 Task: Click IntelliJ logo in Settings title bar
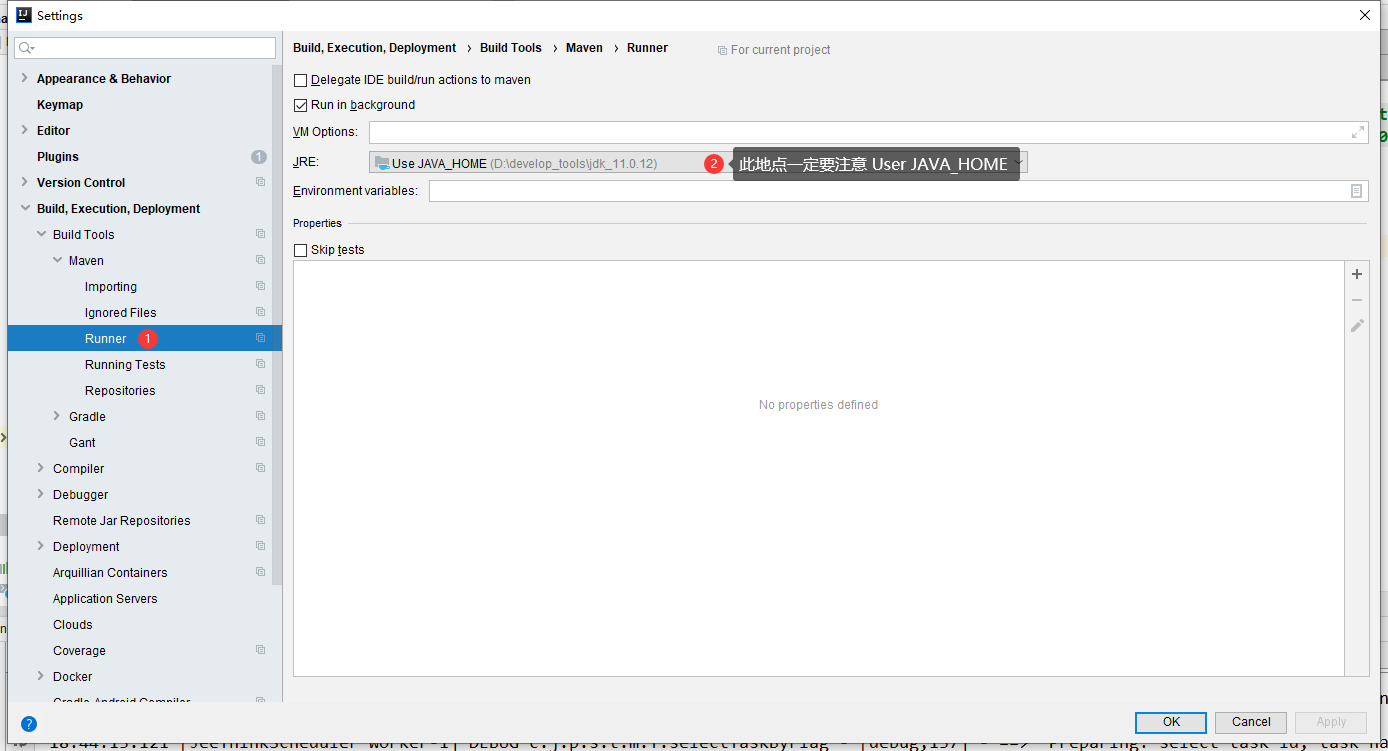point(24,15)
